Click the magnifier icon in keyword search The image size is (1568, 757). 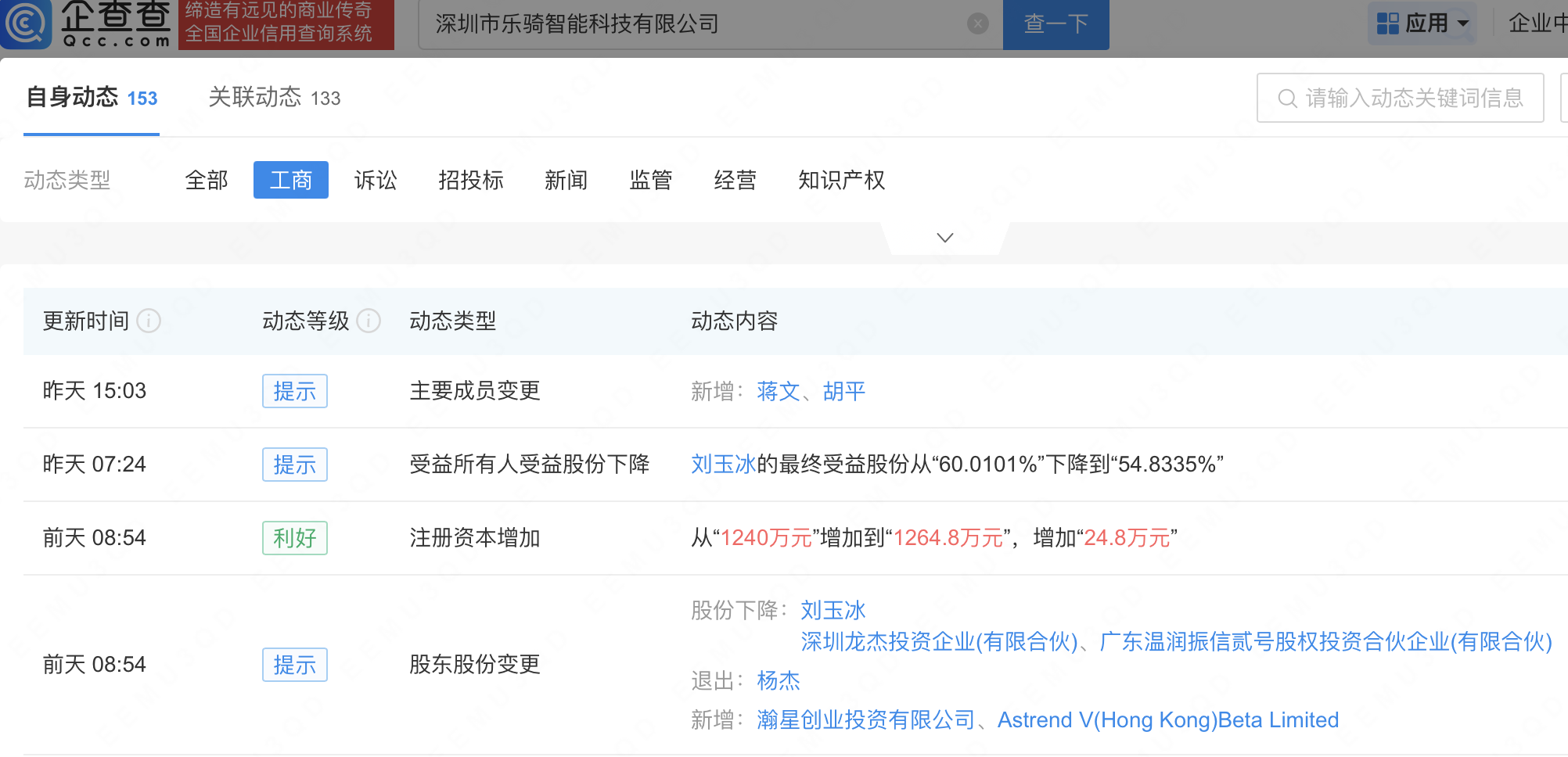click(x=1286, y=99)
